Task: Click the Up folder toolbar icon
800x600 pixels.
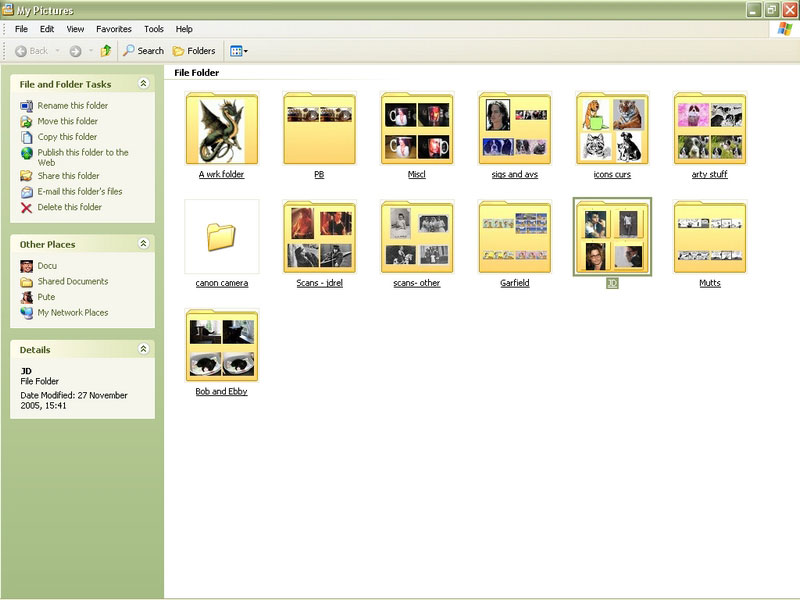Action: 106,51
